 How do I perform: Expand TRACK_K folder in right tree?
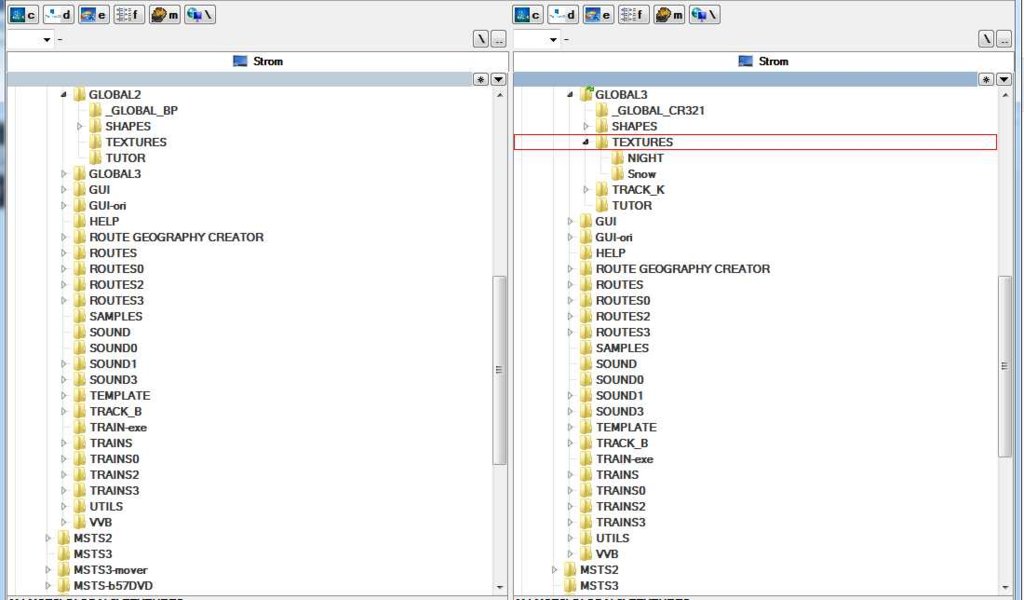tap(586, 189)
